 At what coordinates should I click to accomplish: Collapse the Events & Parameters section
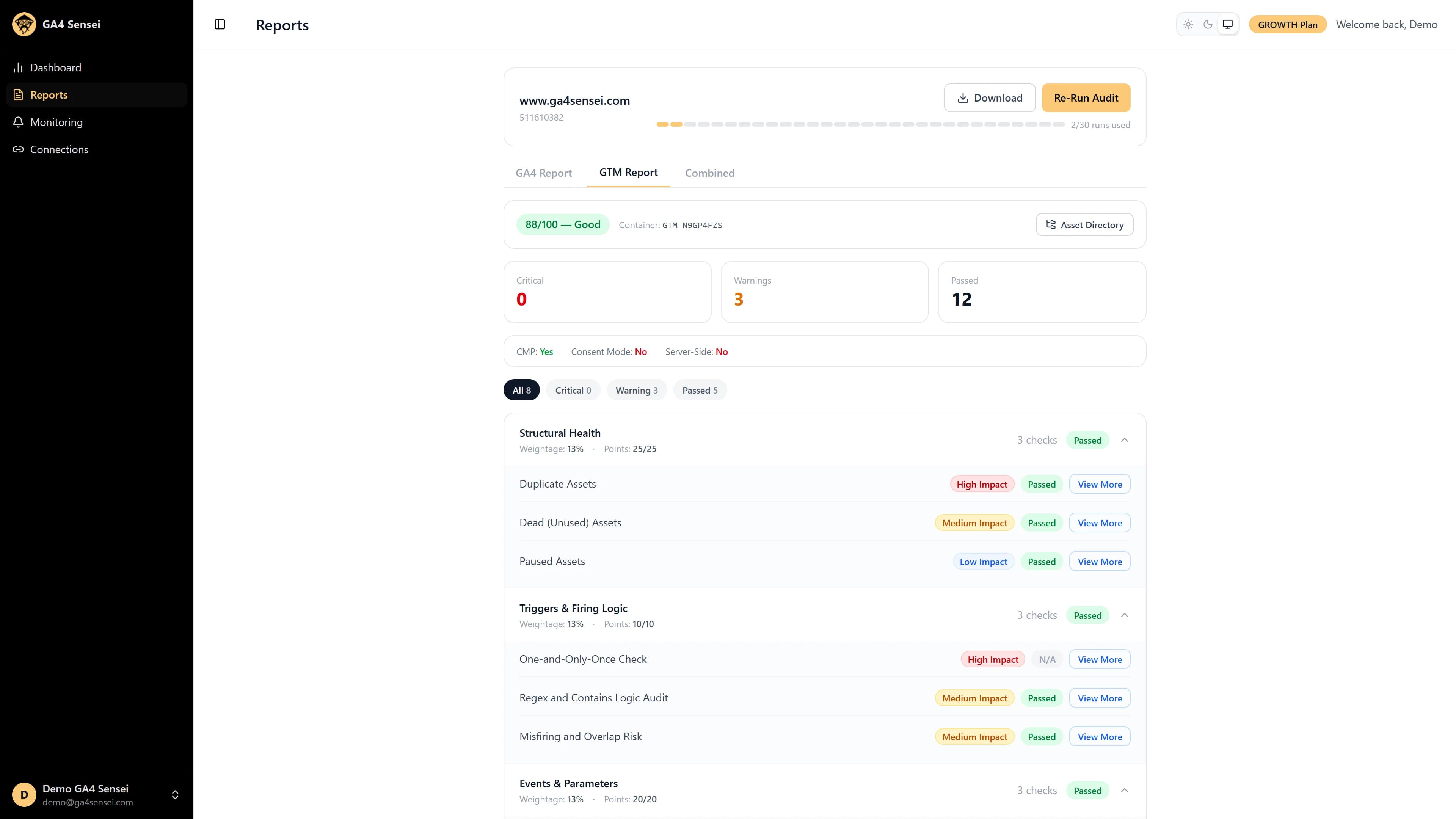(x=1124, y=790)
